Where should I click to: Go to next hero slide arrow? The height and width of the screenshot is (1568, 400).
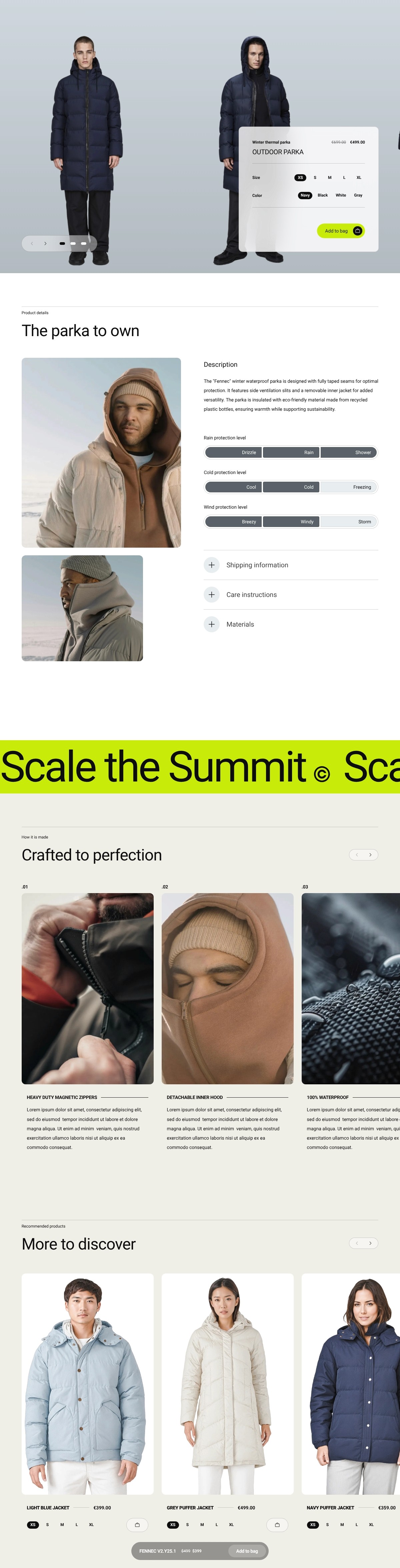pos(46,244)
